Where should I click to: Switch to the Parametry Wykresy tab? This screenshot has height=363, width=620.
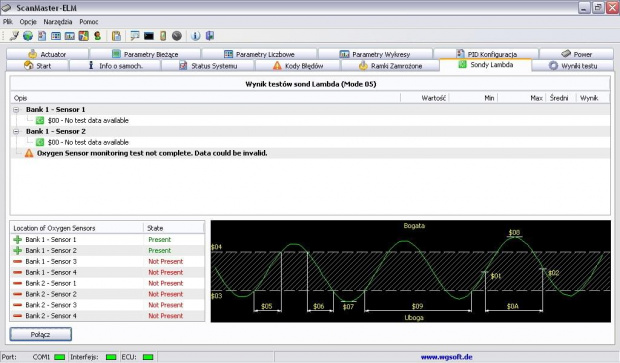pyautogui.click(x=375, y=54)
